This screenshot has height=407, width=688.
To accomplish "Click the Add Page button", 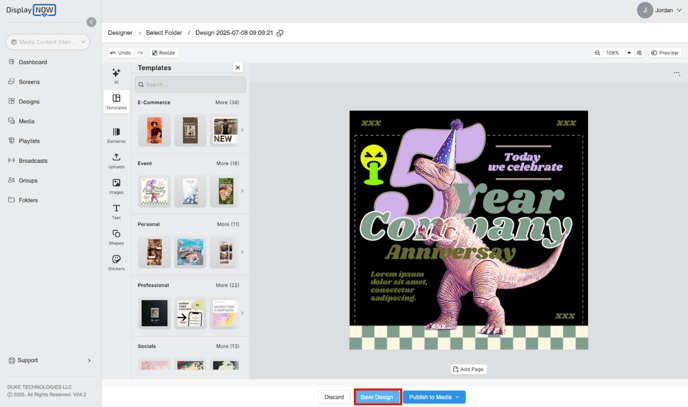I will pyautogui.click(x=468, y=369).
